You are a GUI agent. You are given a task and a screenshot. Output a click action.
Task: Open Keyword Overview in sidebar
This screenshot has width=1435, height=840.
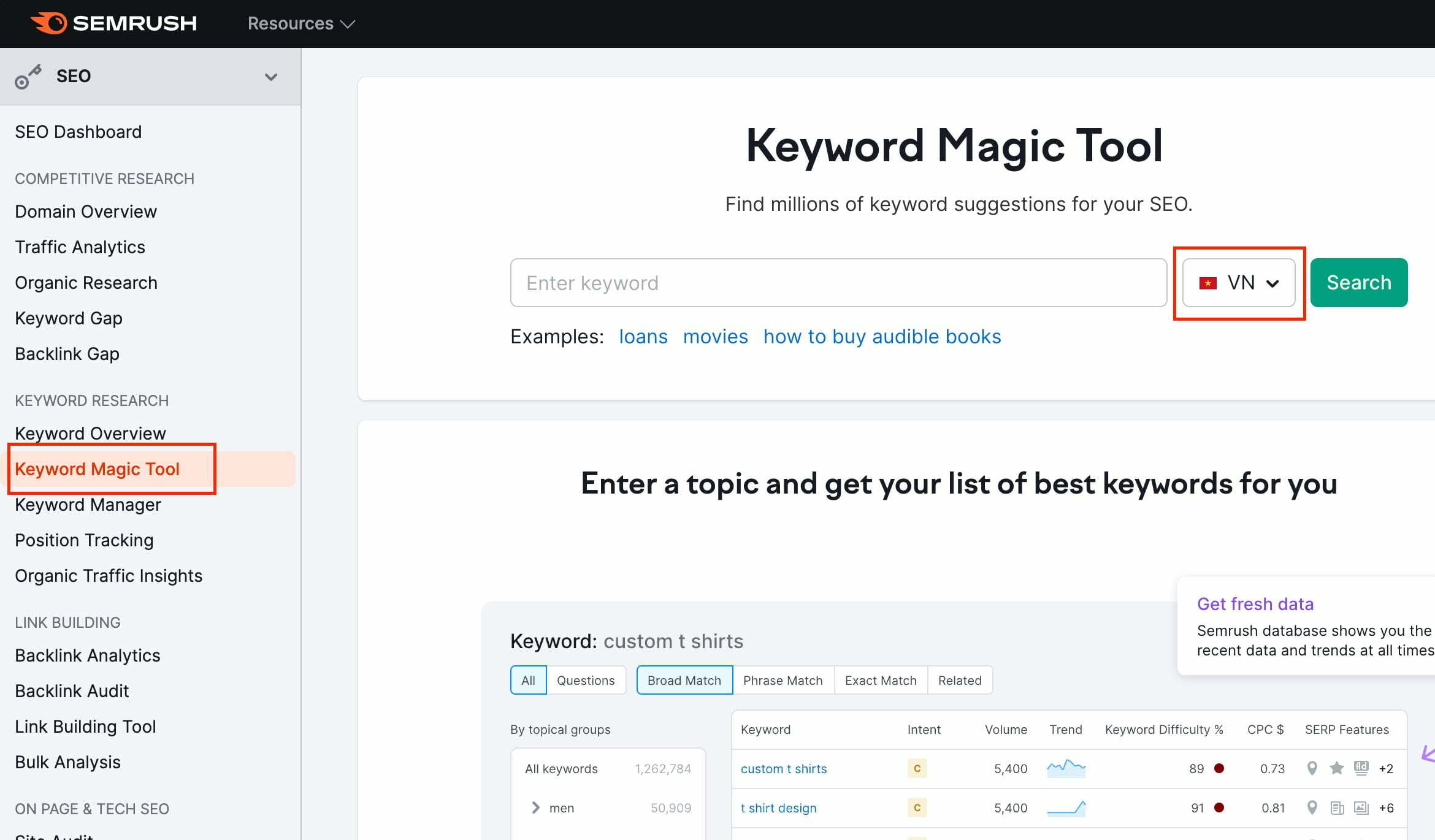90,433
